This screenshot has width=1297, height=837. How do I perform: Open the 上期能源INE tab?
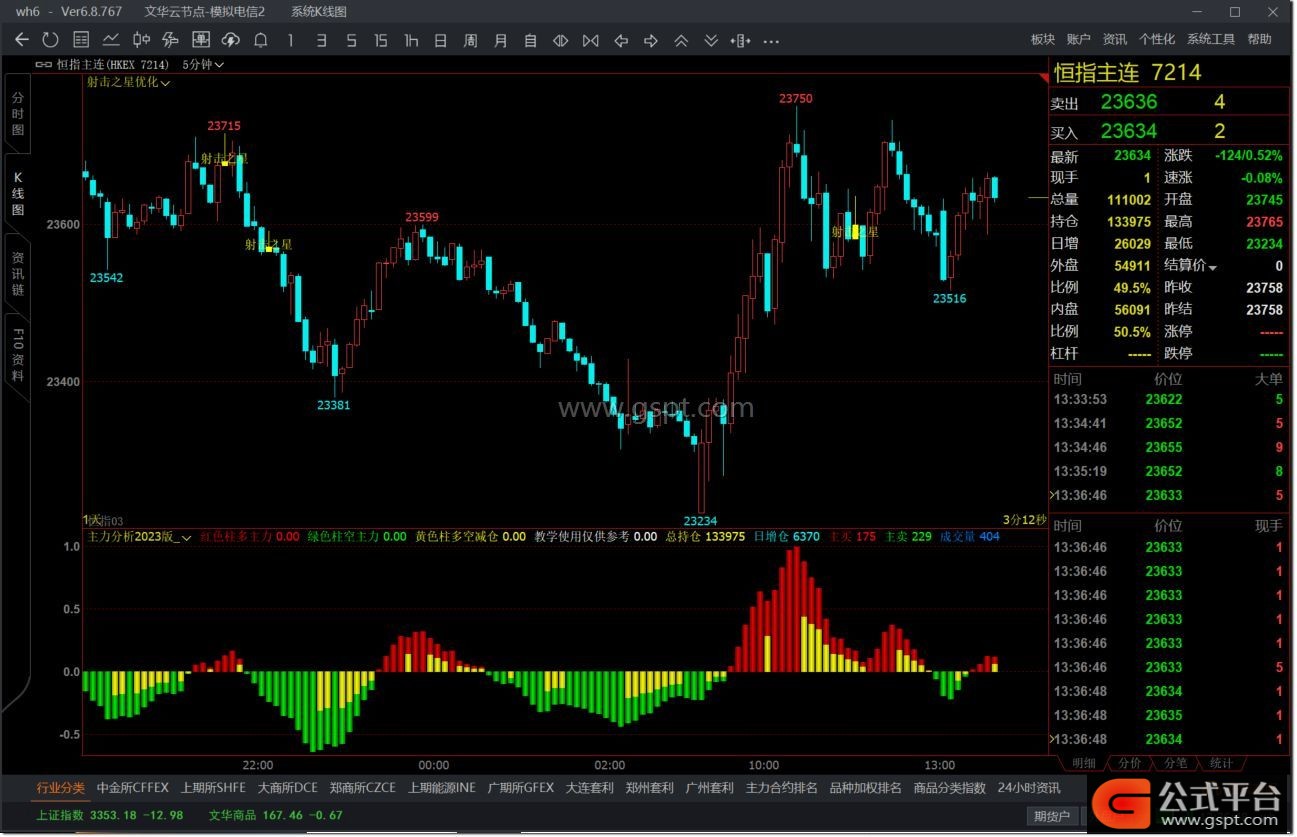tap(442, 788)
